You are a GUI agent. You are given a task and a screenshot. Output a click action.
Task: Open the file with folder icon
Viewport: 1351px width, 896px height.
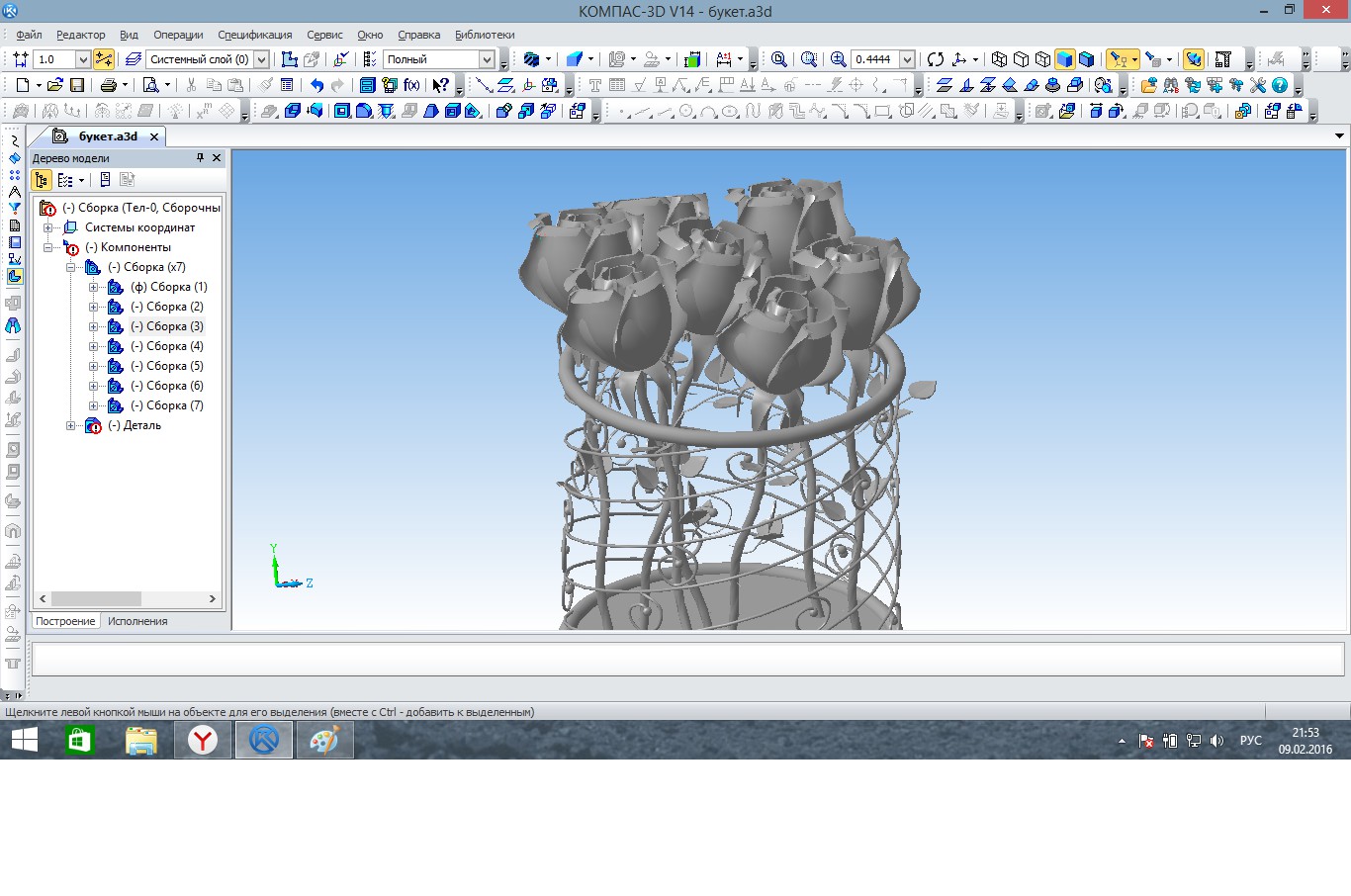(55, 85)
